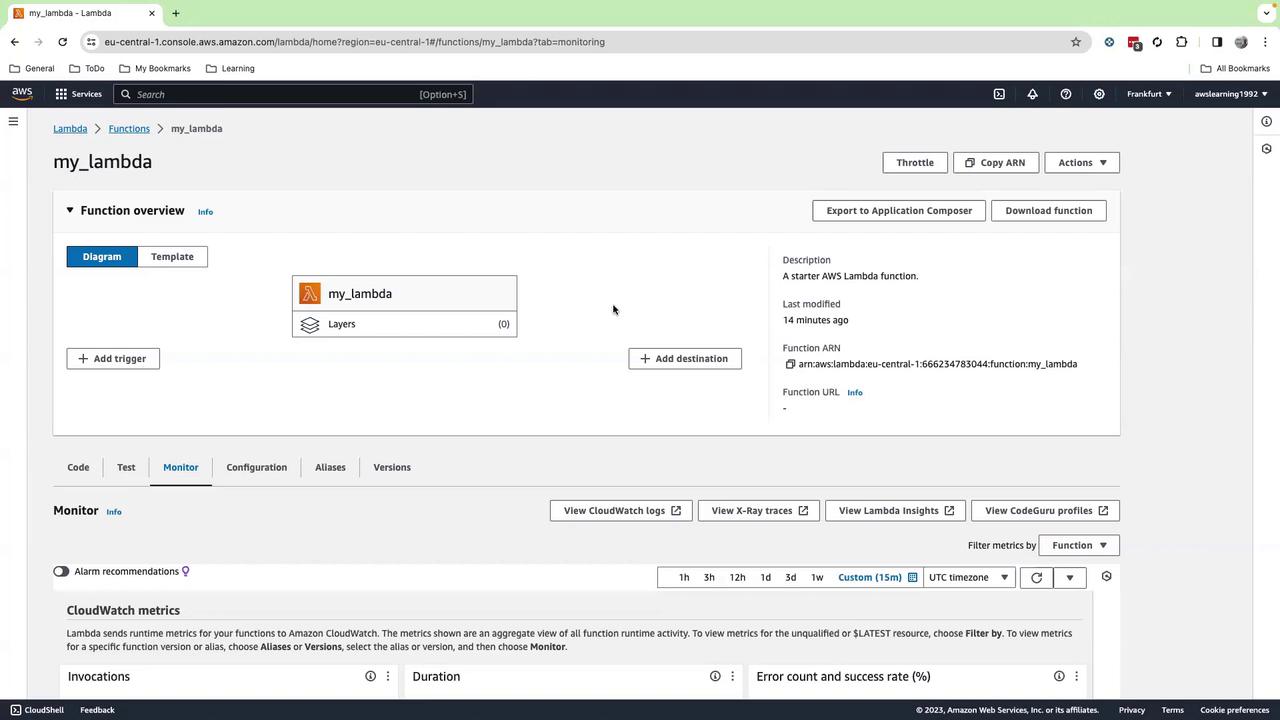Screen dimensions: 1280x720
Task: Open the Aliases tab
Action: pyautogui.click(x=330, y=467)
